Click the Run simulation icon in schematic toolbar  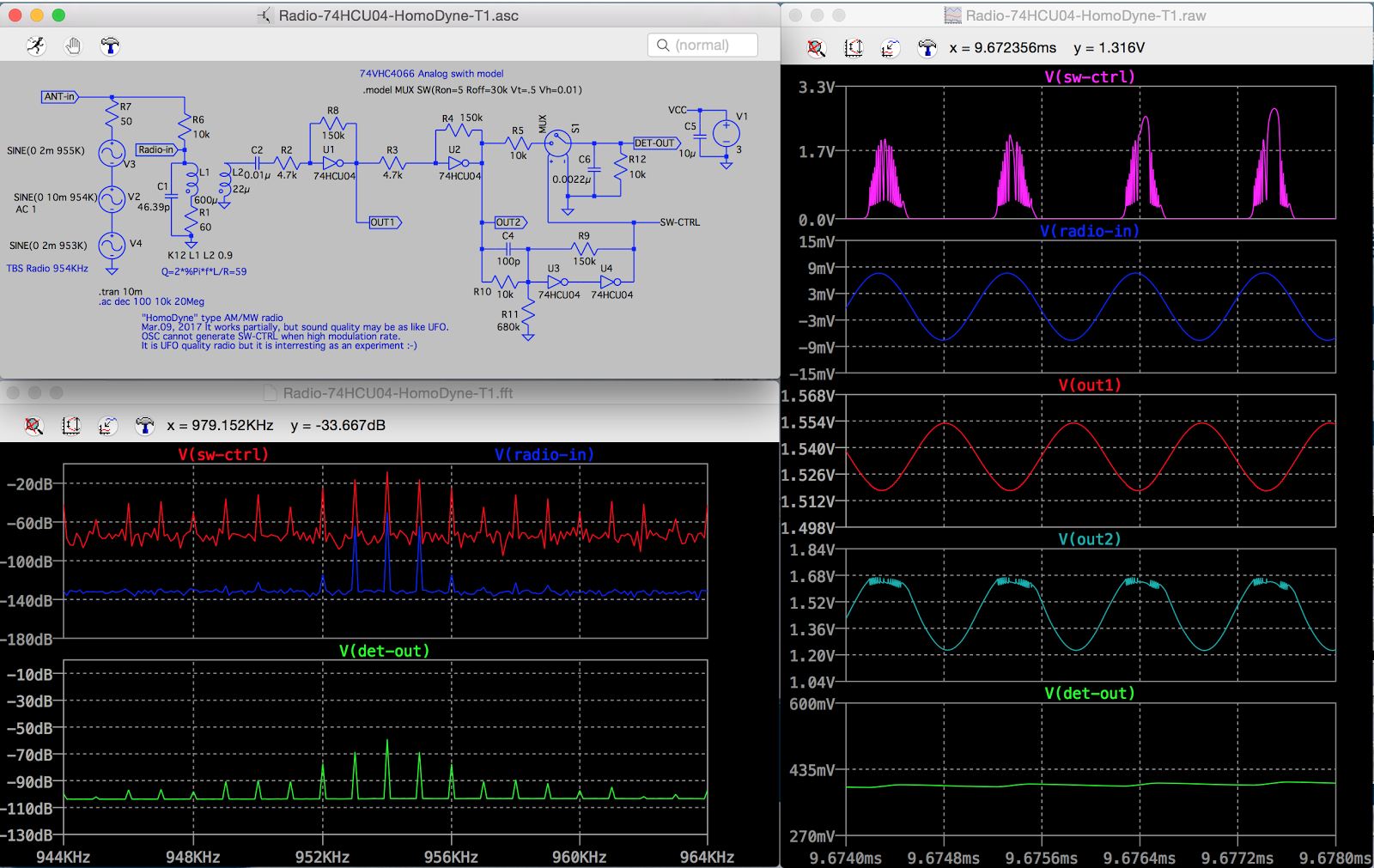[36, 46]
